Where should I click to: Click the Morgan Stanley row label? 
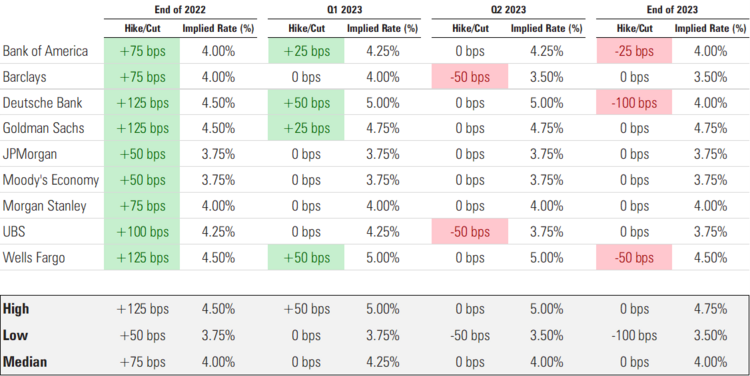point(44,206)
